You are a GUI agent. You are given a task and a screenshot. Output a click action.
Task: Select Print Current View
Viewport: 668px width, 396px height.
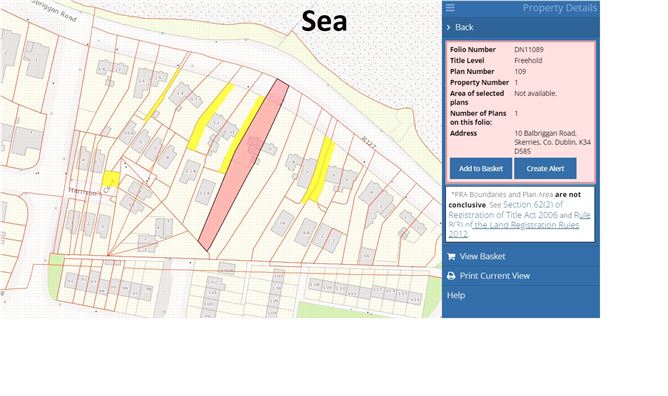495,276
